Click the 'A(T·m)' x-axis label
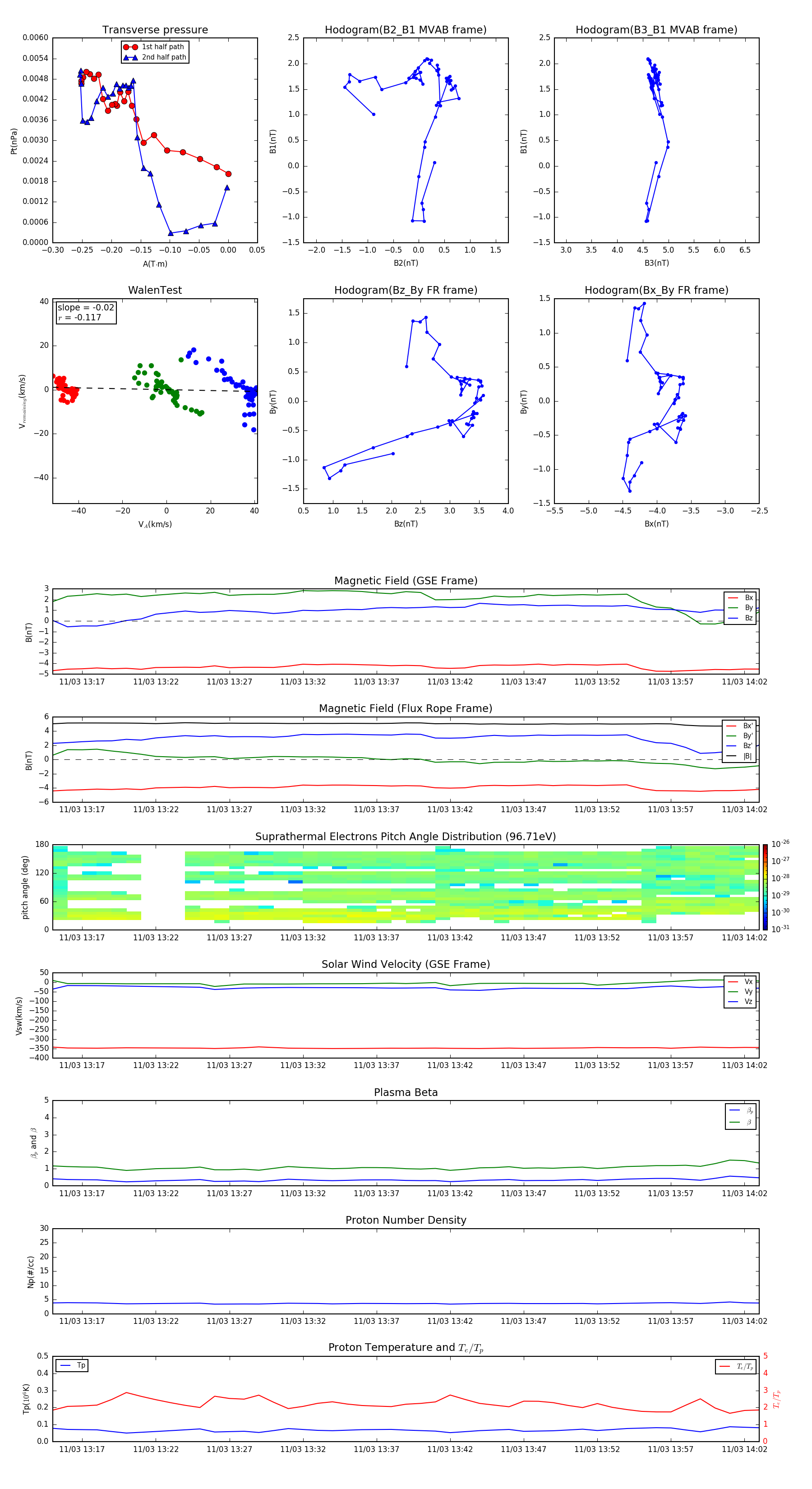The height and width of the screenshot is (1489, 812). (x=155, y=264)
